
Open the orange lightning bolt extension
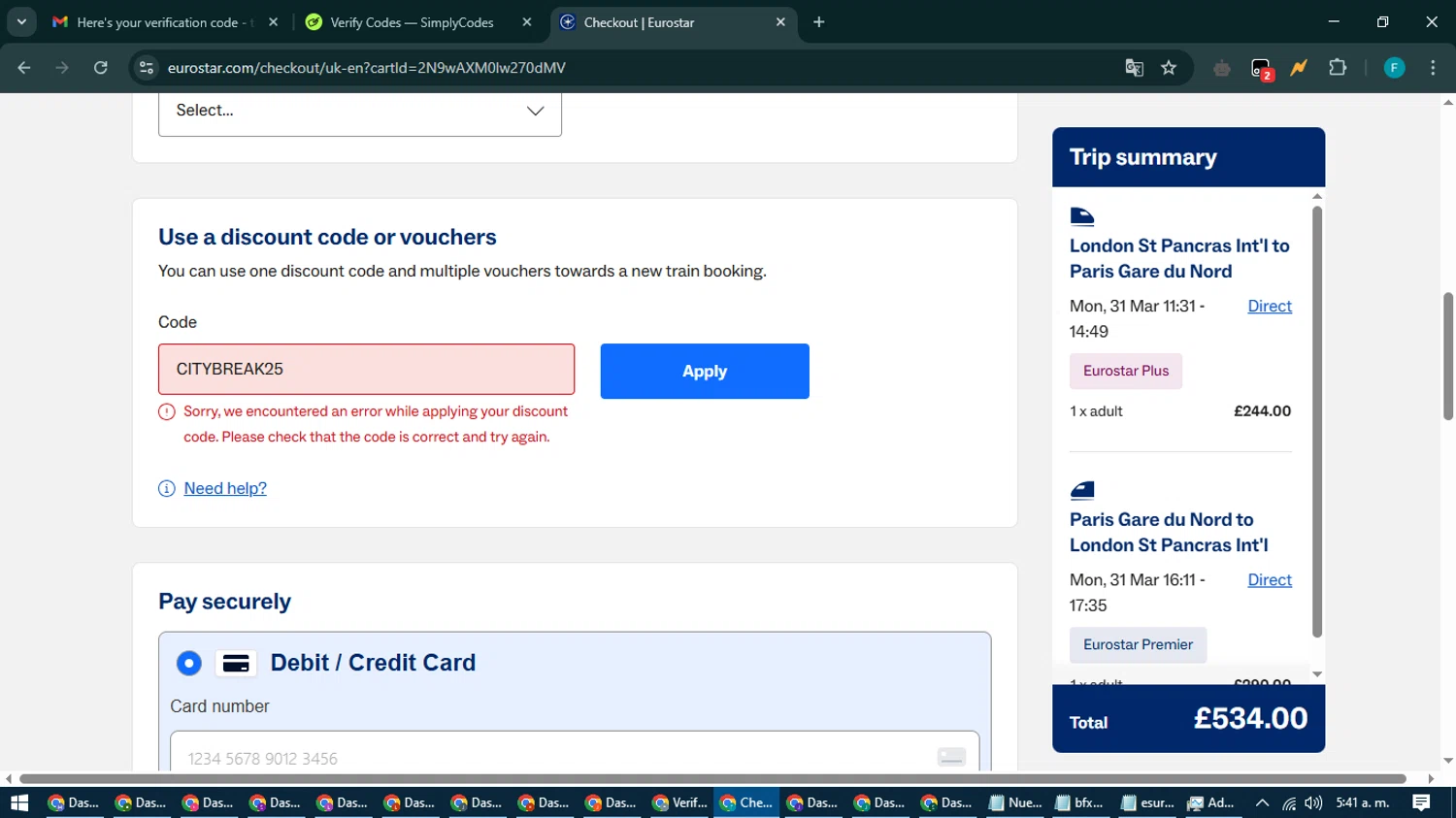[x=1299, y=68]
